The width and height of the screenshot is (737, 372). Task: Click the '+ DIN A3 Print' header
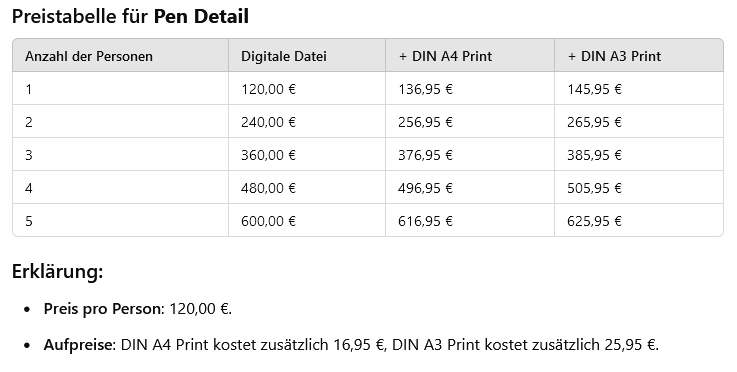click(x=614, y=56)
